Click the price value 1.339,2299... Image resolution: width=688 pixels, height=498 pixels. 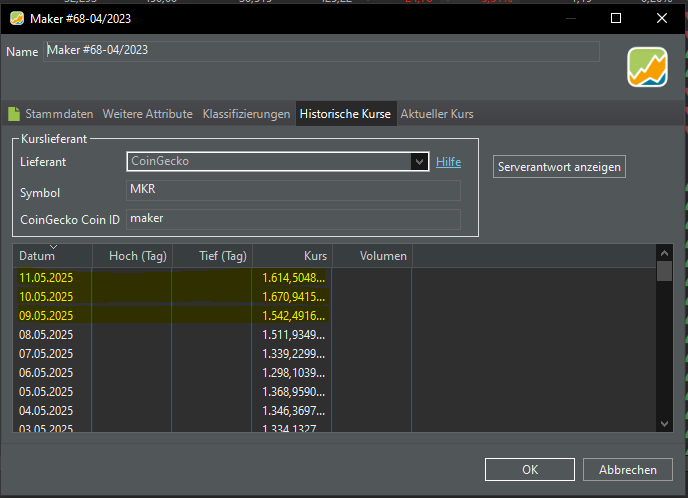pos(294,354)
